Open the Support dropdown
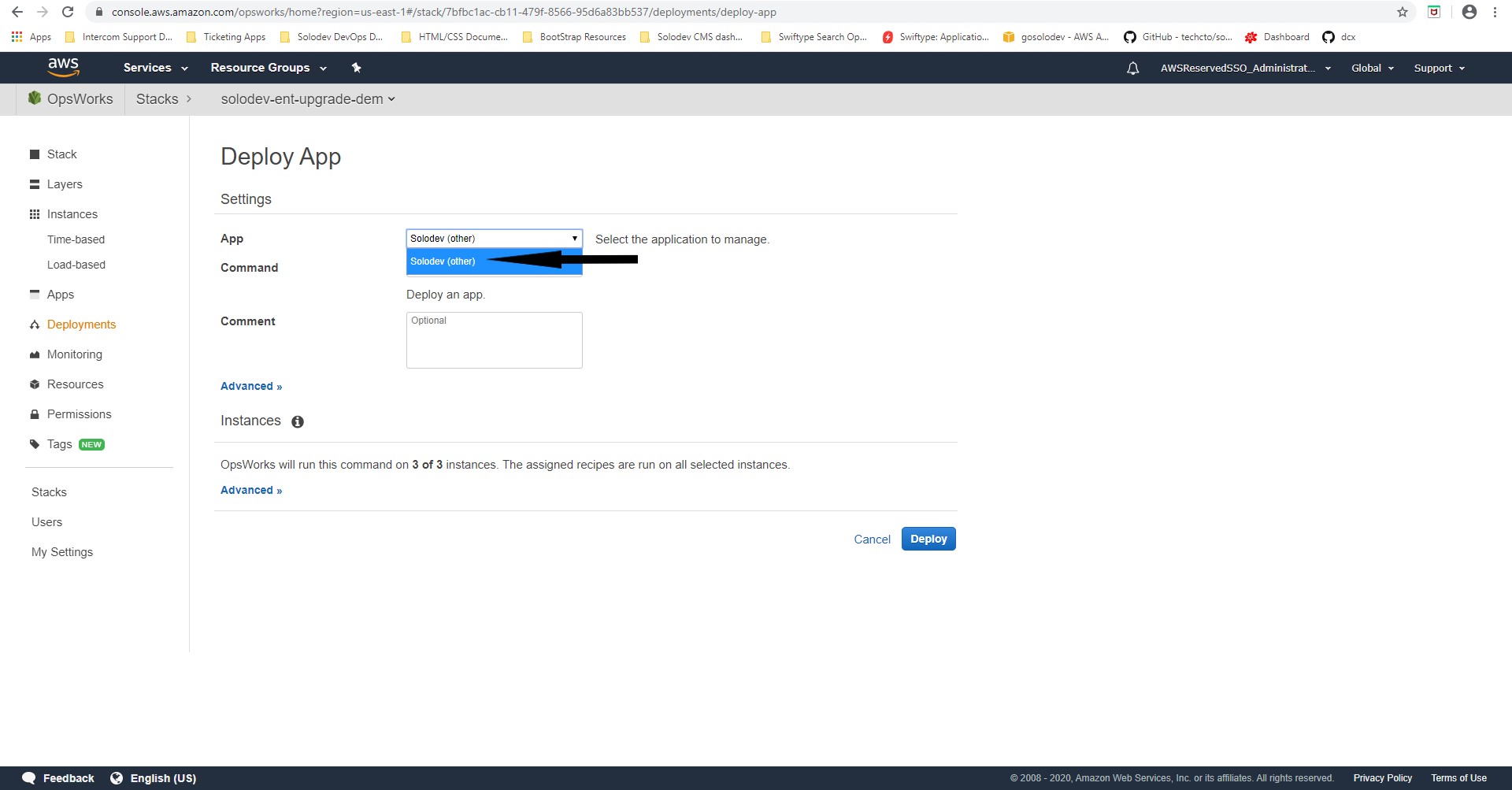The image size is (1512, 790). coord(1440,69)
